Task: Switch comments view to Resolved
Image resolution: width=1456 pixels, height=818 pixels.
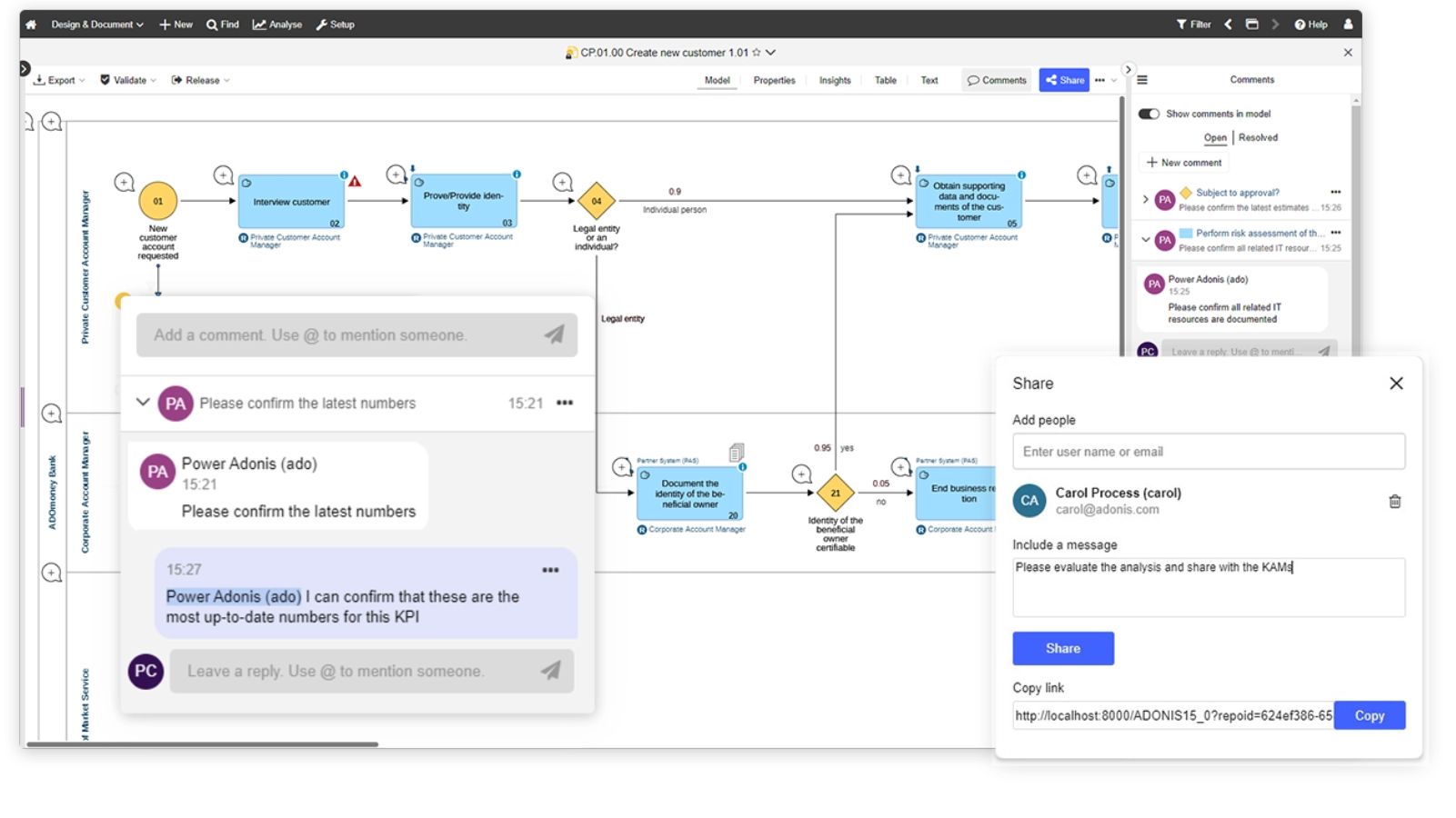Action: coord(1258,137)
